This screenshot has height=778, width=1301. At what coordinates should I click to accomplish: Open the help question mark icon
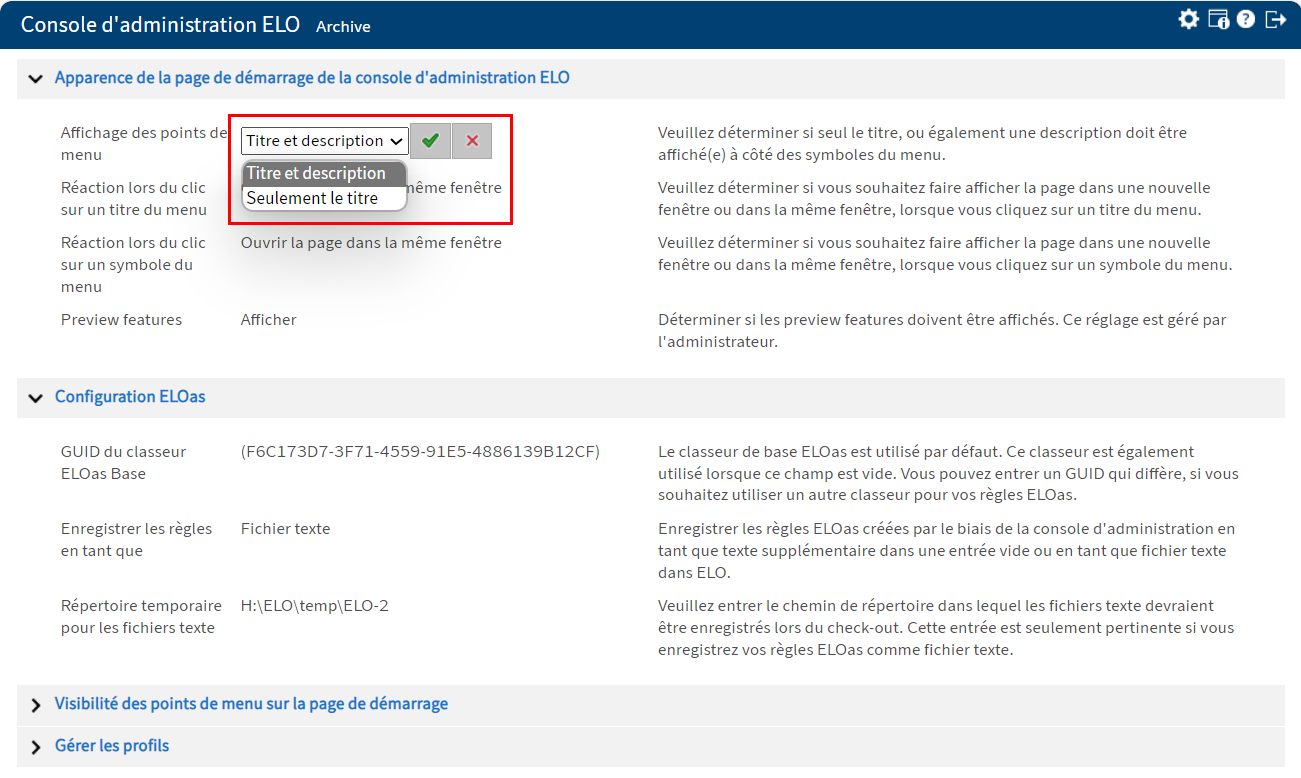tap(1245, 19)
